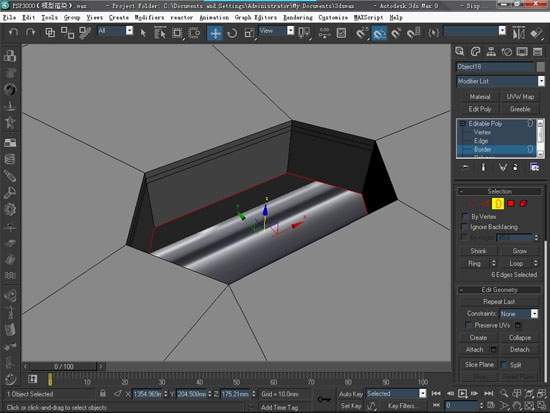Click the Object18 name field

coord(495,67)
